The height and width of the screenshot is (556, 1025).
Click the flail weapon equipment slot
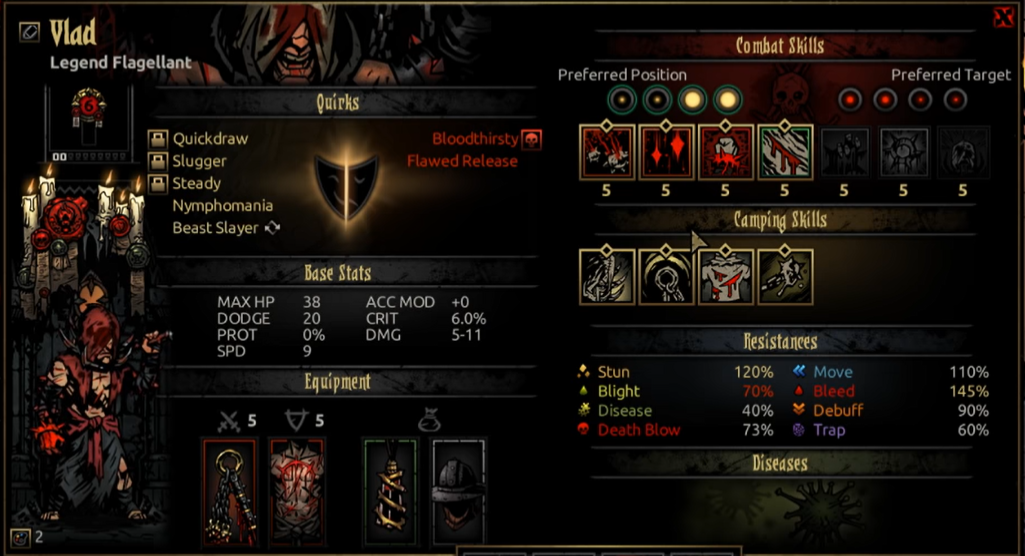[x=229, y=493]
